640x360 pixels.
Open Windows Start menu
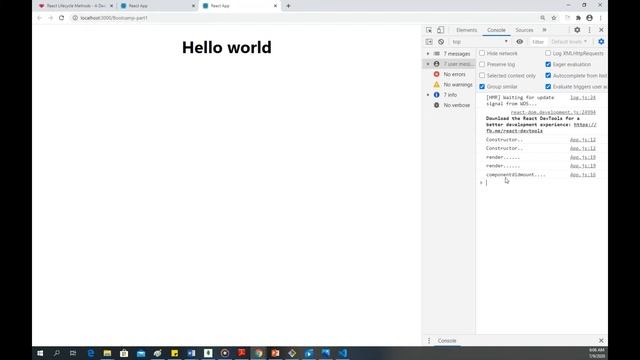[40, 353]
